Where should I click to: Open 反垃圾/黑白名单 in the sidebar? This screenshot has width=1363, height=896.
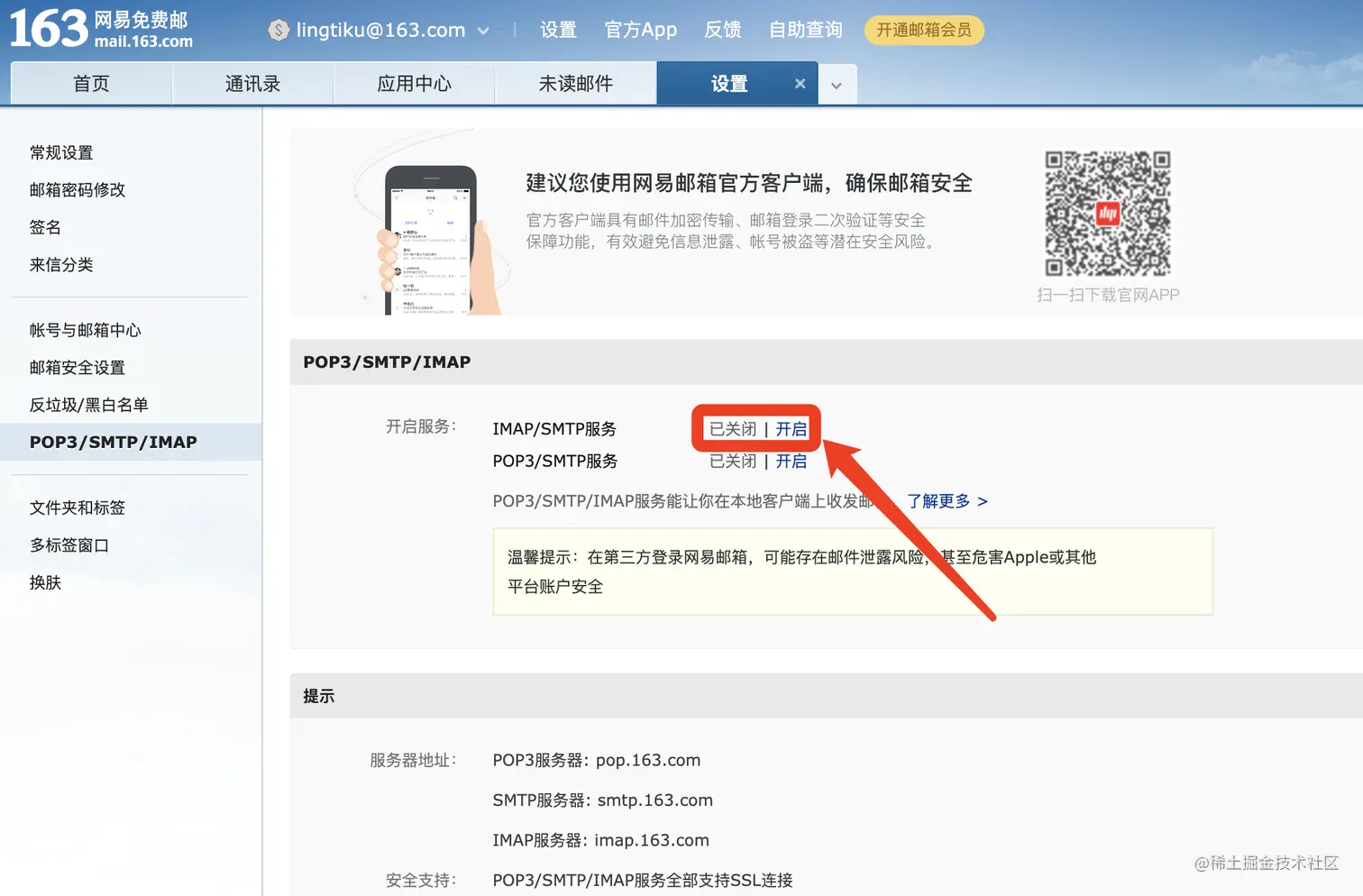pos(88,405)
